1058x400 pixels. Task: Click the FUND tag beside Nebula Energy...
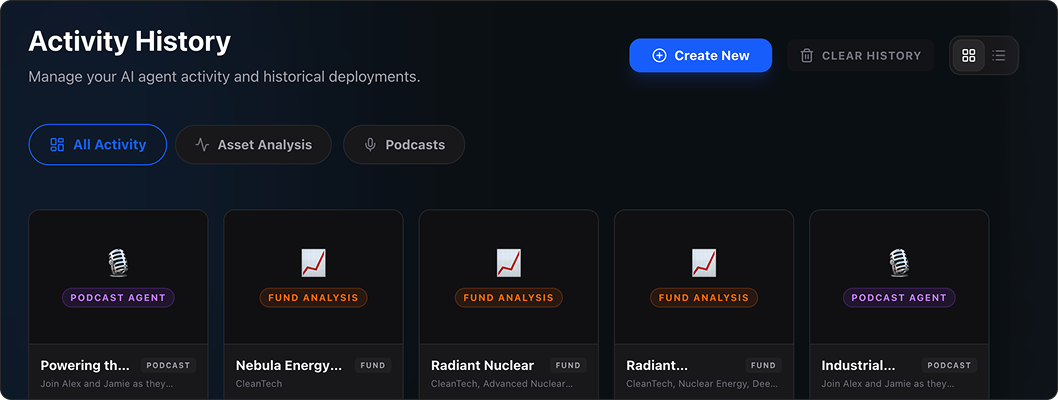coord(373,366)
